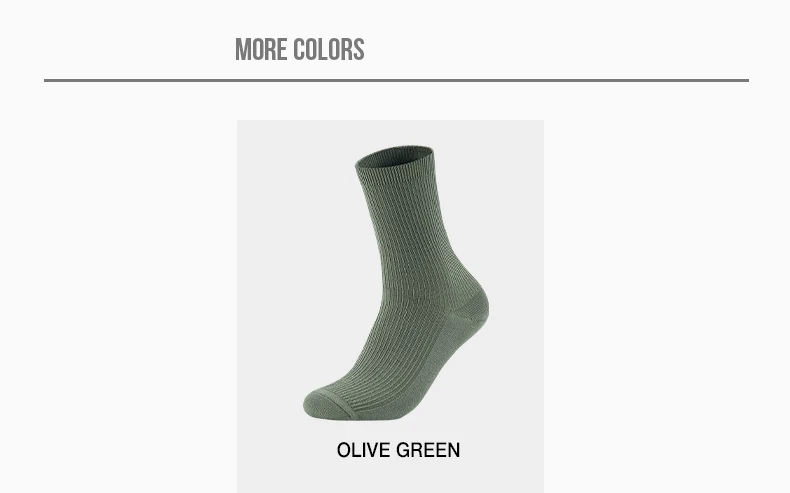Viewport: 790px width, 493px height.
Task: Click the heel of the olive sock
Action: point(471,306)
